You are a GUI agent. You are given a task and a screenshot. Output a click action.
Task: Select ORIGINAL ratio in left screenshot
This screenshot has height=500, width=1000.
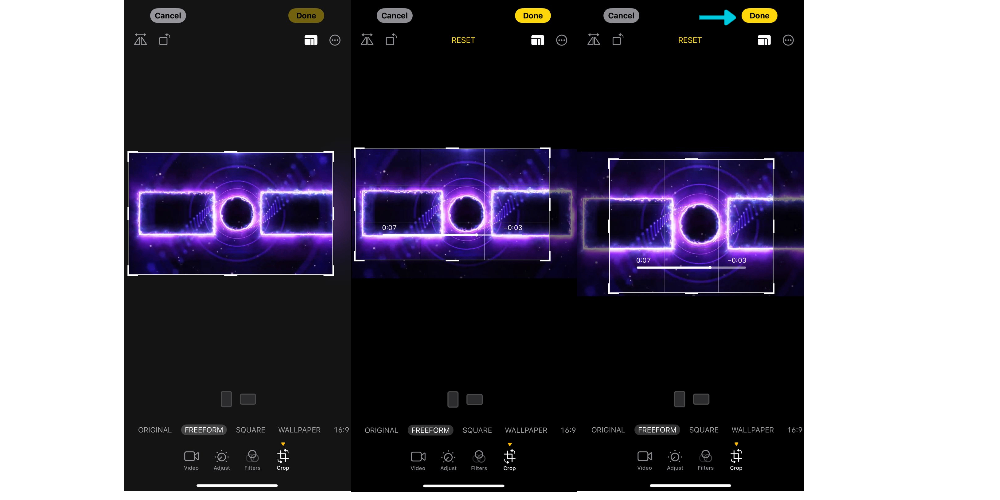(154, 430)
